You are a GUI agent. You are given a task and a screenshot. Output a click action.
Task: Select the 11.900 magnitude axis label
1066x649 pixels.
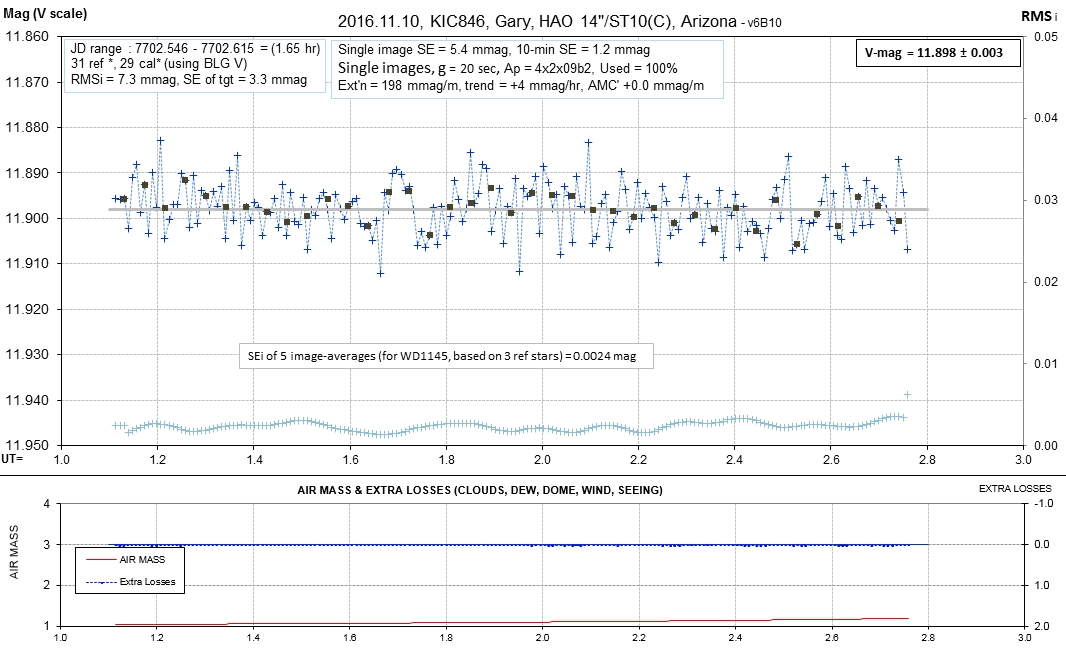27,218
